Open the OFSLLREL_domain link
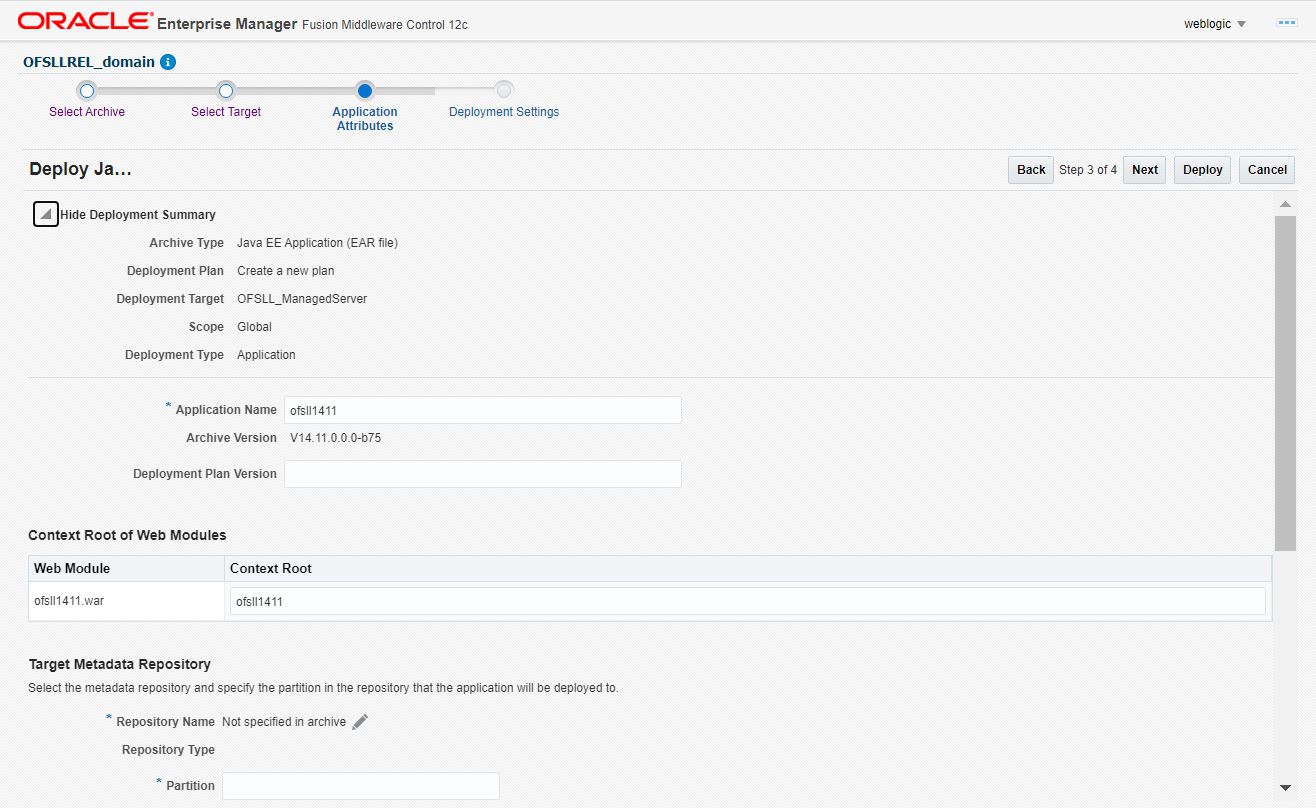Image resolution: width=1316 pixels, height=808 pixels. pos(89,62)
